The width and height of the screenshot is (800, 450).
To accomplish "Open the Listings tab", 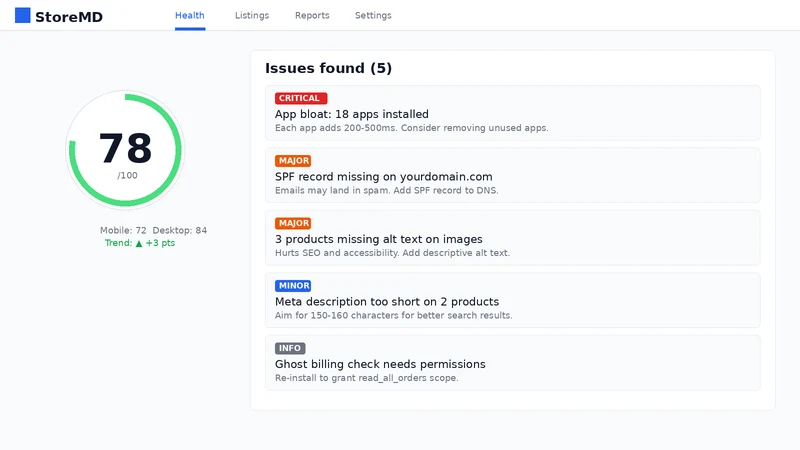I will tap(252, 15).
